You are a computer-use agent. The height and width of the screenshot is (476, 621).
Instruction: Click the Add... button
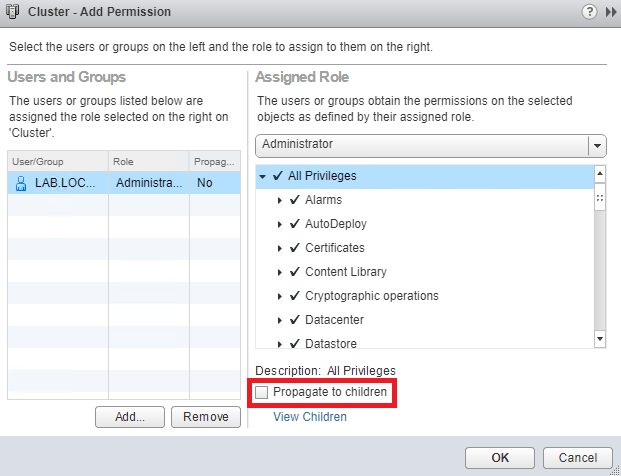(x=129, y=417)
